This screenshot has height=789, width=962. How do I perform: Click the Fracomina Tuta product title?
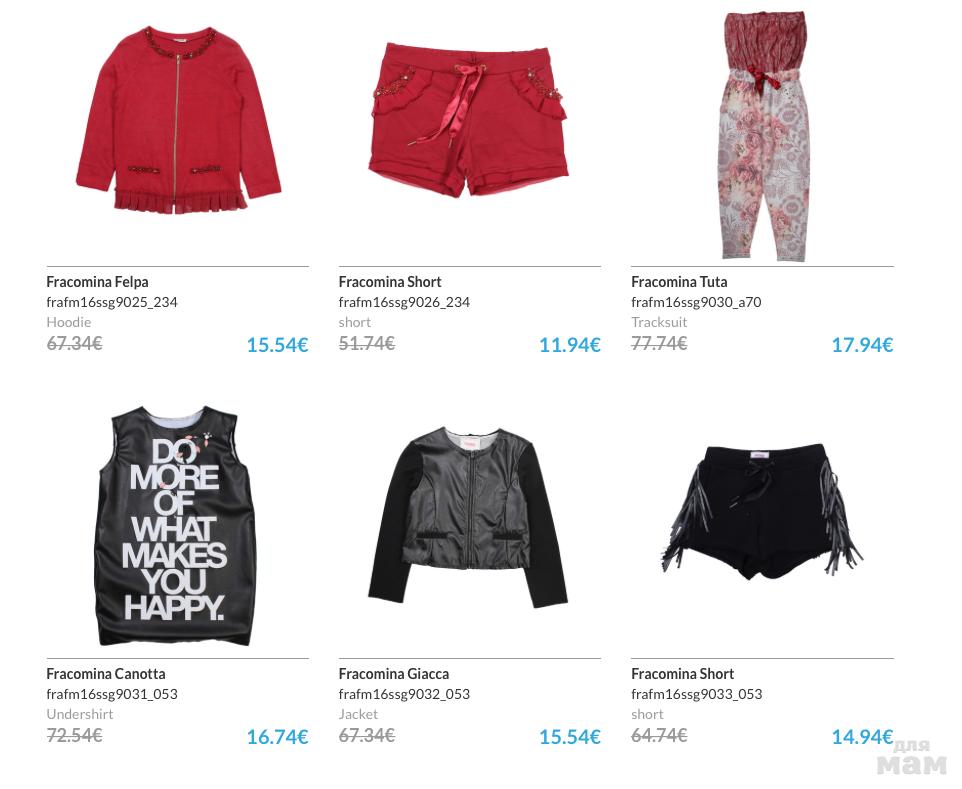tap(679, 282)
